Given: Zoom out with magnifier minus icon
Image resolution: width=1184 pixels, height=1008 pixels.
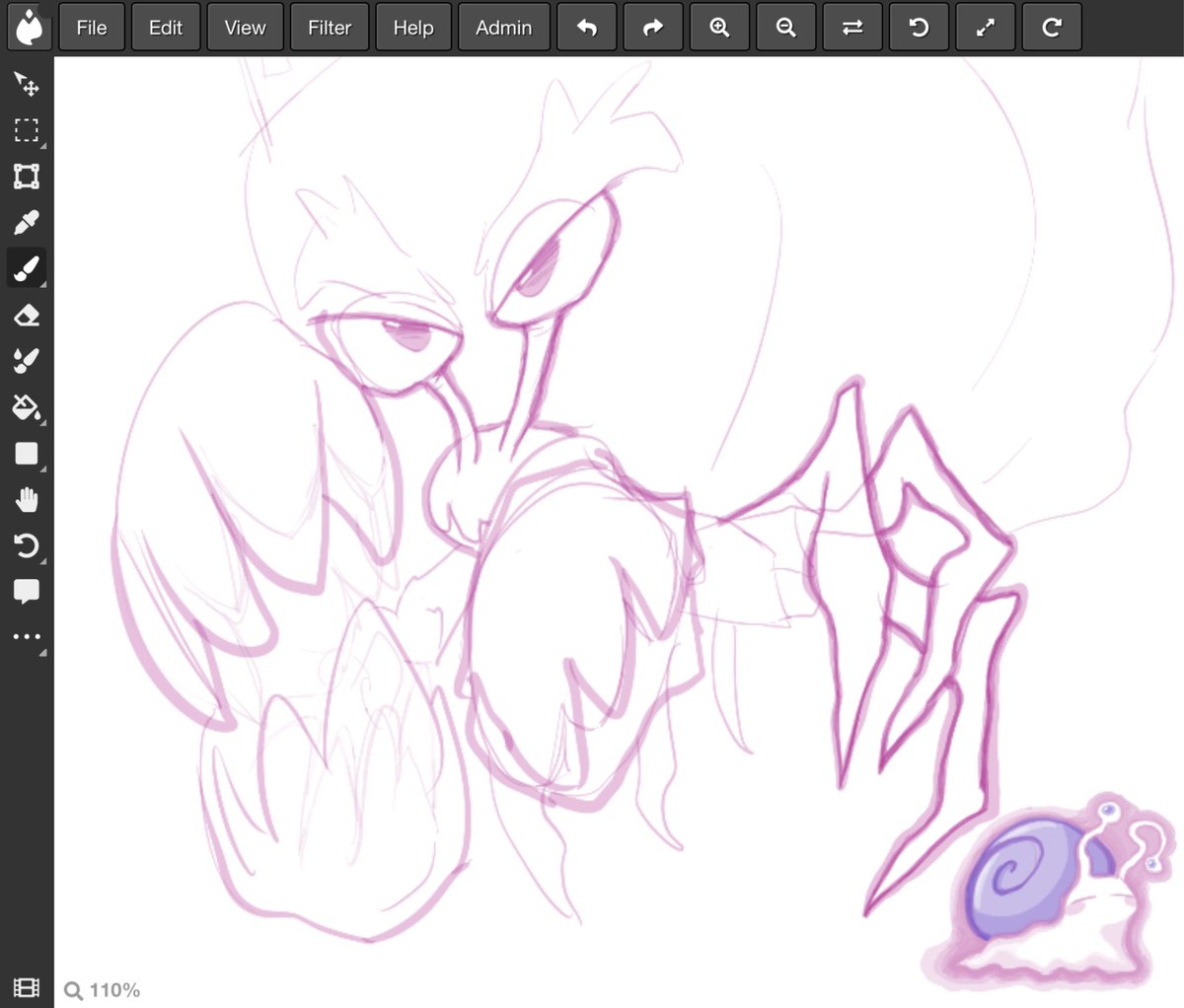Looking at the screenshot, I should pos(786,28).
